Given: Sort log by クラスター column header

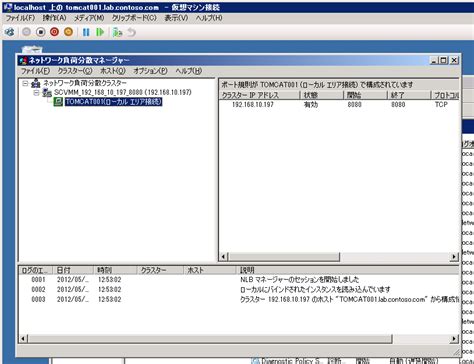Looking at the screenshot, I should pyautogui.click(x=160, y=270).
